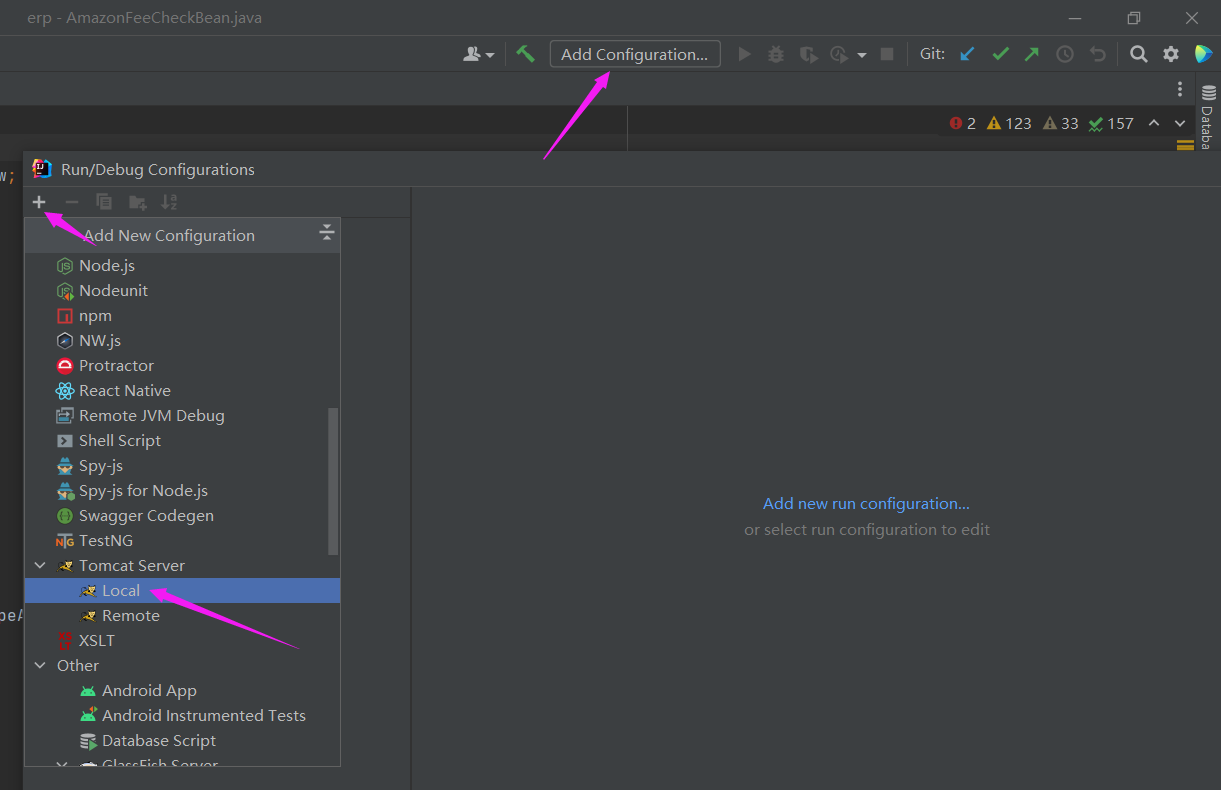Click the Build project hammer icon
Screen dimensions: 1221x790
pos(526,54)
